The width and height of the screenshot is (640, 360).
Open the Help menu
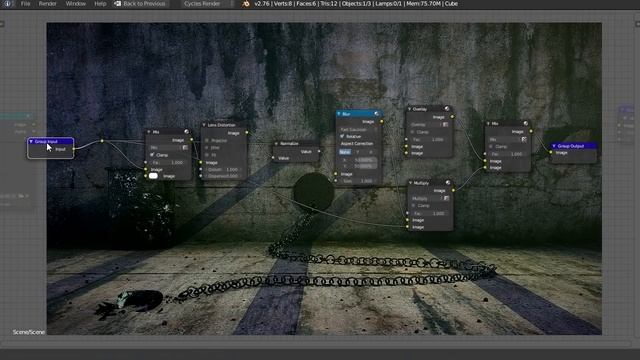pos(100,4)
